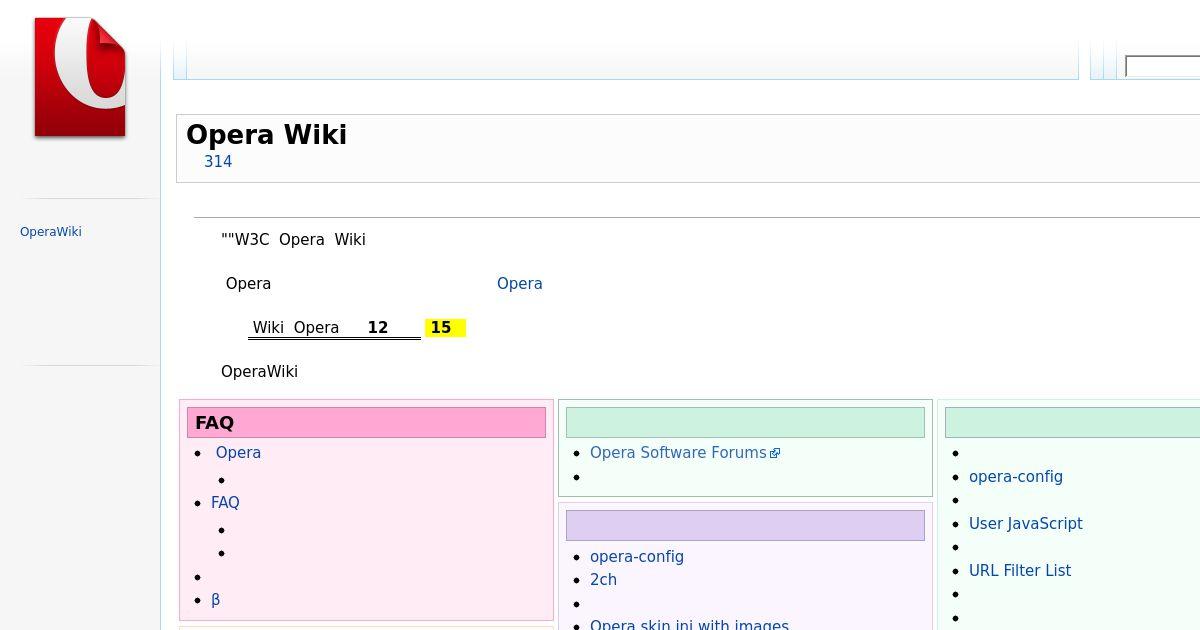The image size is (1200, 630).
Task: Open opera-config in the right column
Action: tap(1016, 477)
